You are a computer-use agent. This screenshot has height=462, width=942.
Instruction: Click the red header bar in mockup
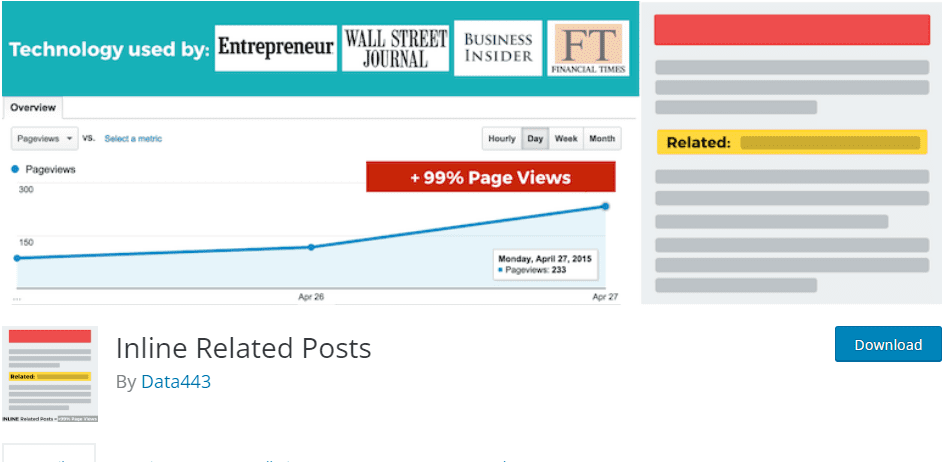tap(792, 29)
